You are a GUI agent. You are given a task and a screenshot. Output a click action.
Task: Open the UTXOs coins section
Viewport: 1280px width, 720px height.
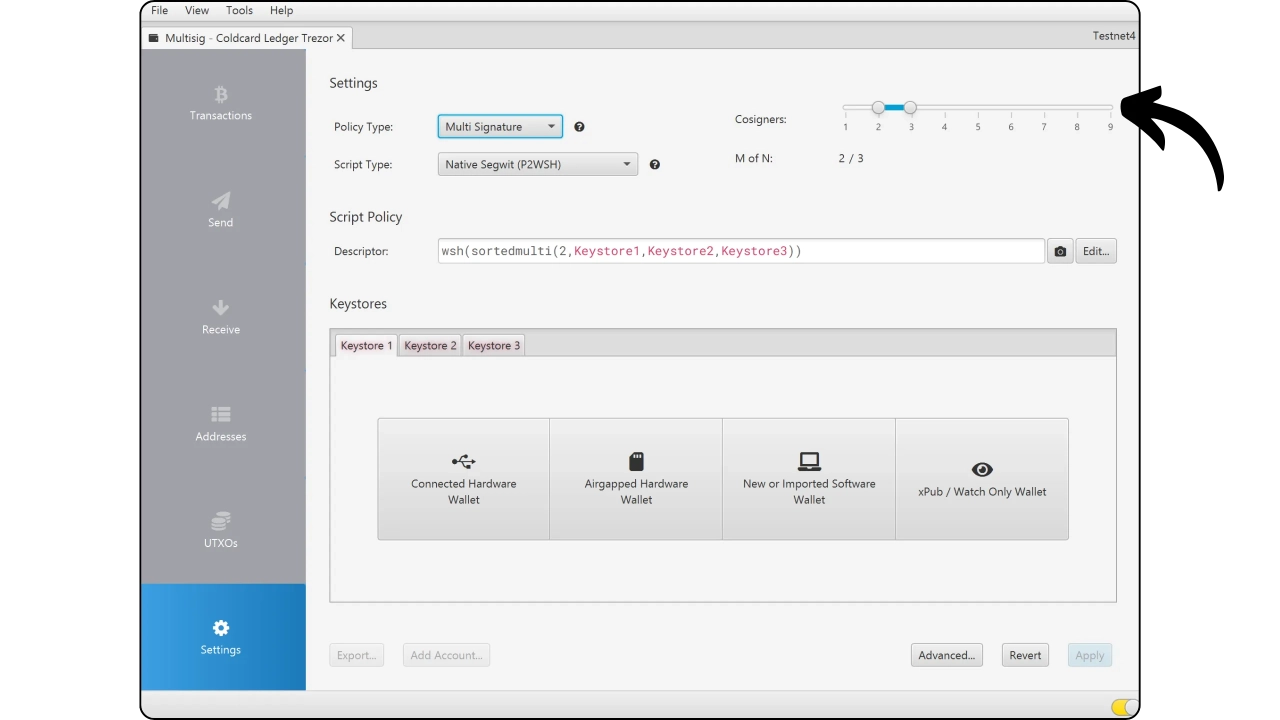tap(221, 532)
